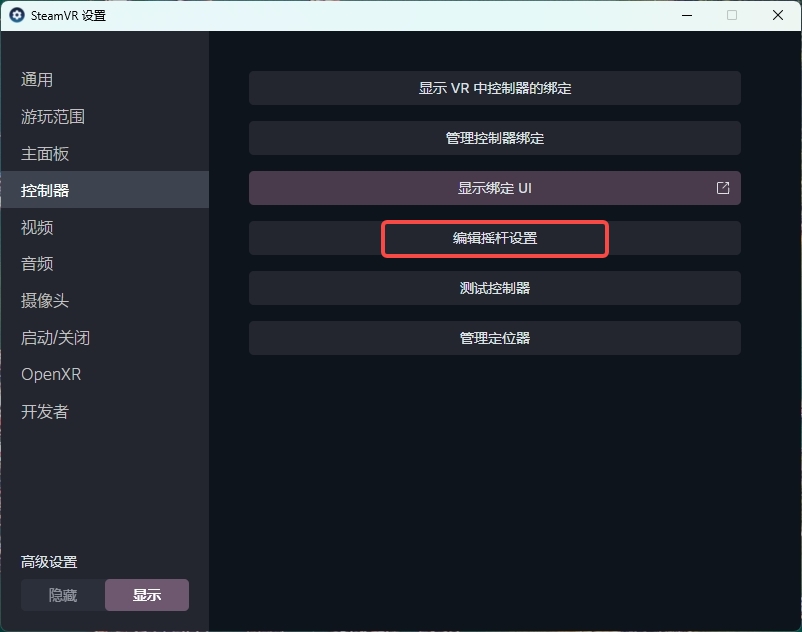Click 显示 VR 中控制器的绑定 button
Screen dimensions: 802x632
494,88
